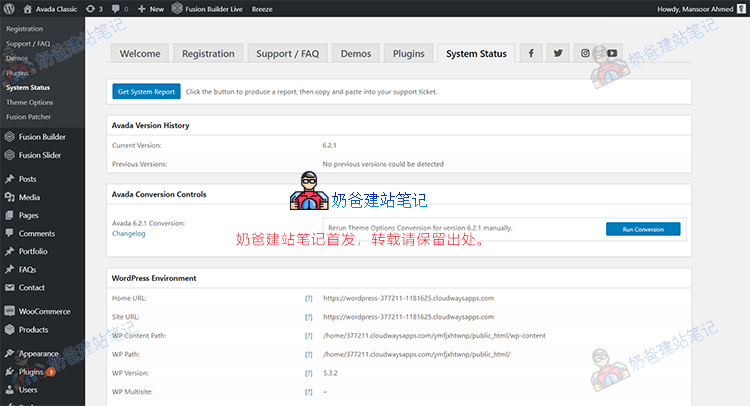The width and height of the screenshot is (750, 406).
Task: Click the WordPress logo icon in admin bar
Action: [10, 8]
